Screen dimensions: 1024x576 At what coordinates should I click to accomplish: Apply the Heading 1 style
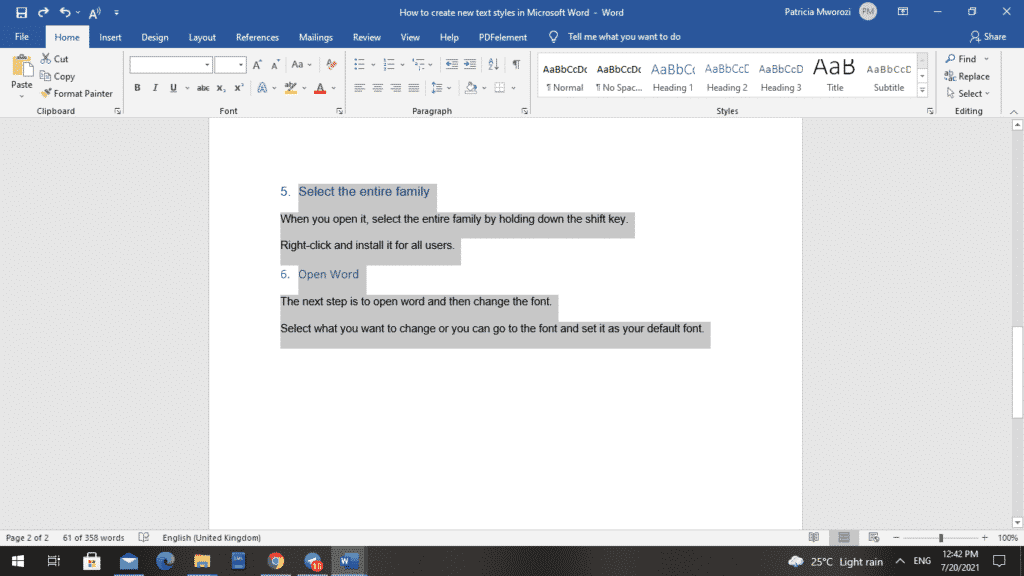(673, 75)
